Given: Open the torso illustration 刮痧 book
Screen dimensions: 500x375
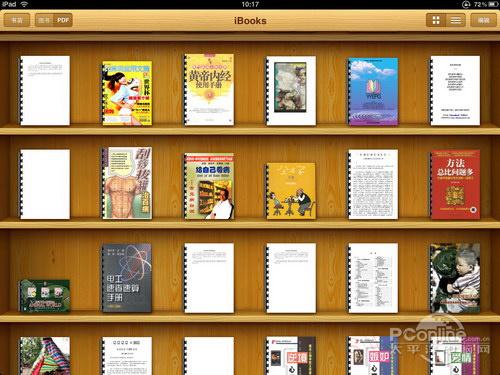Looking at the screenshot, I should click(127, 183).
